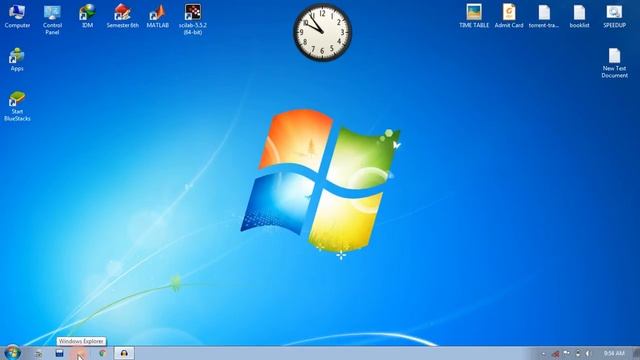Select the scilab-5.5.2 (64-bit) shortcut
Viewport: 640px width, 360px height.
[x=193, y=19]
